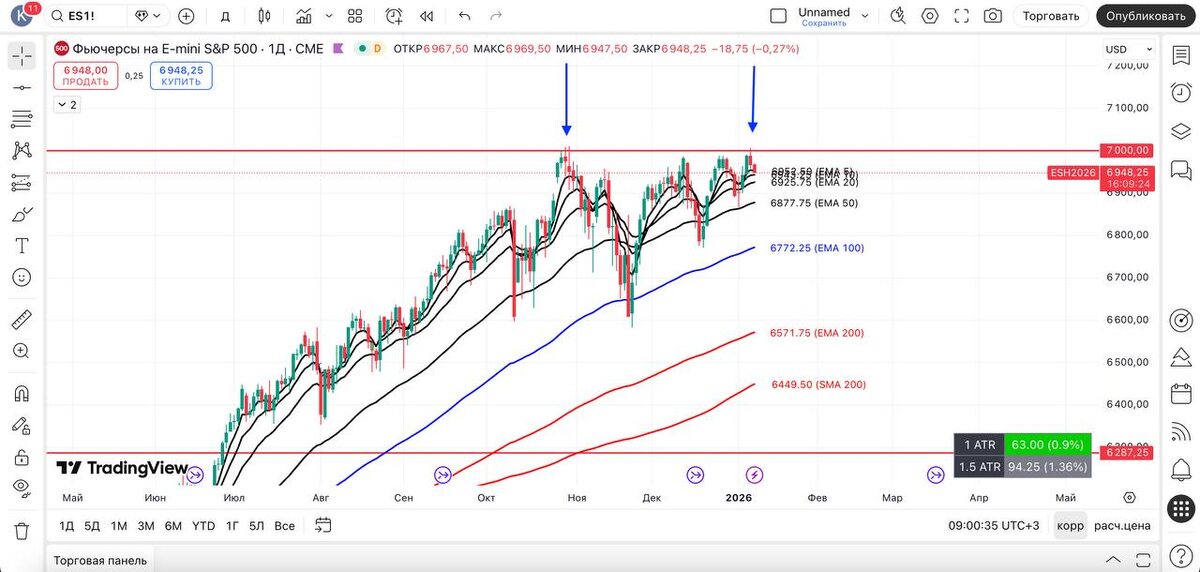Take a chart snapshot with camera icon
1200x572 pixels.
click(992, 16)
